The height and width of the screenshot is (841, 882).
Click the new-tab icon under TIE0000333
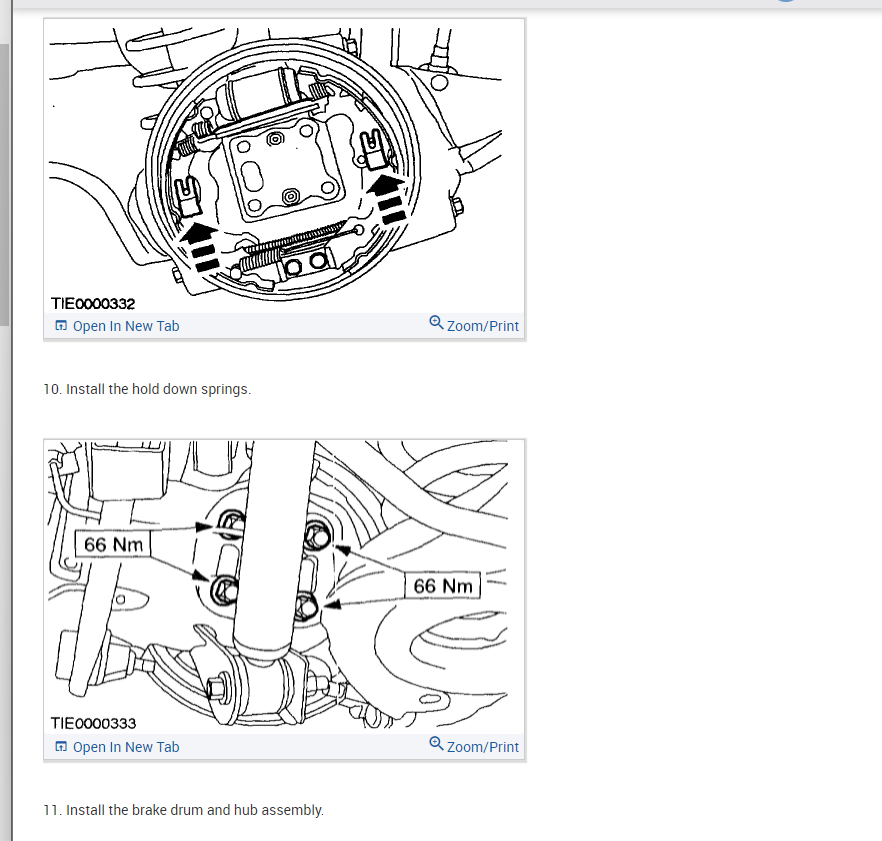(61, 746)
